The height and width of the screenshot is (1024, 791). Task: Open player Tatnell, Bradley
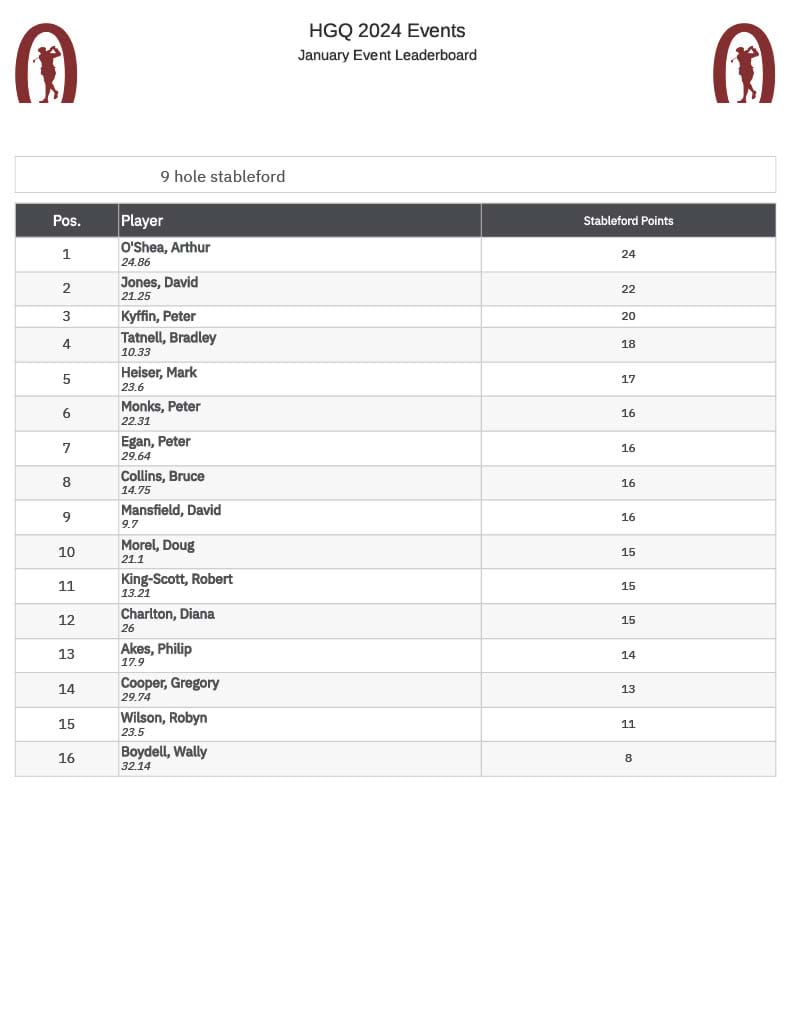click(168, 337)
